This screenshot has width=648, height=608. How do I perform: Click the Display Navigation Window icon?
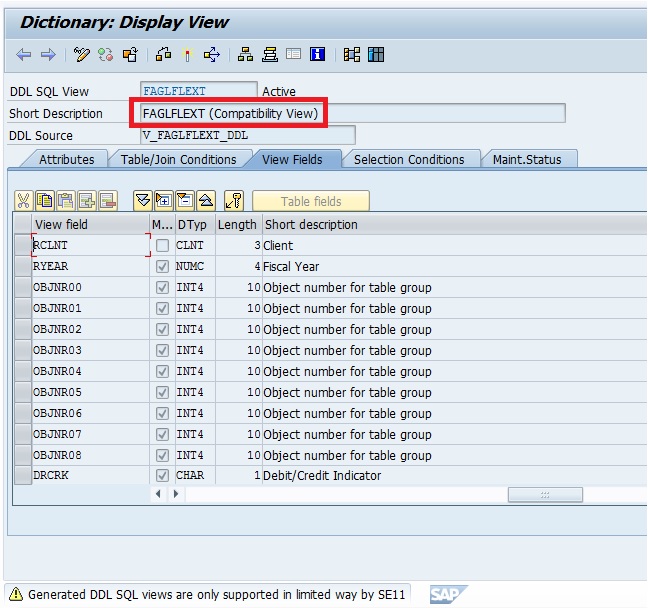293,54
